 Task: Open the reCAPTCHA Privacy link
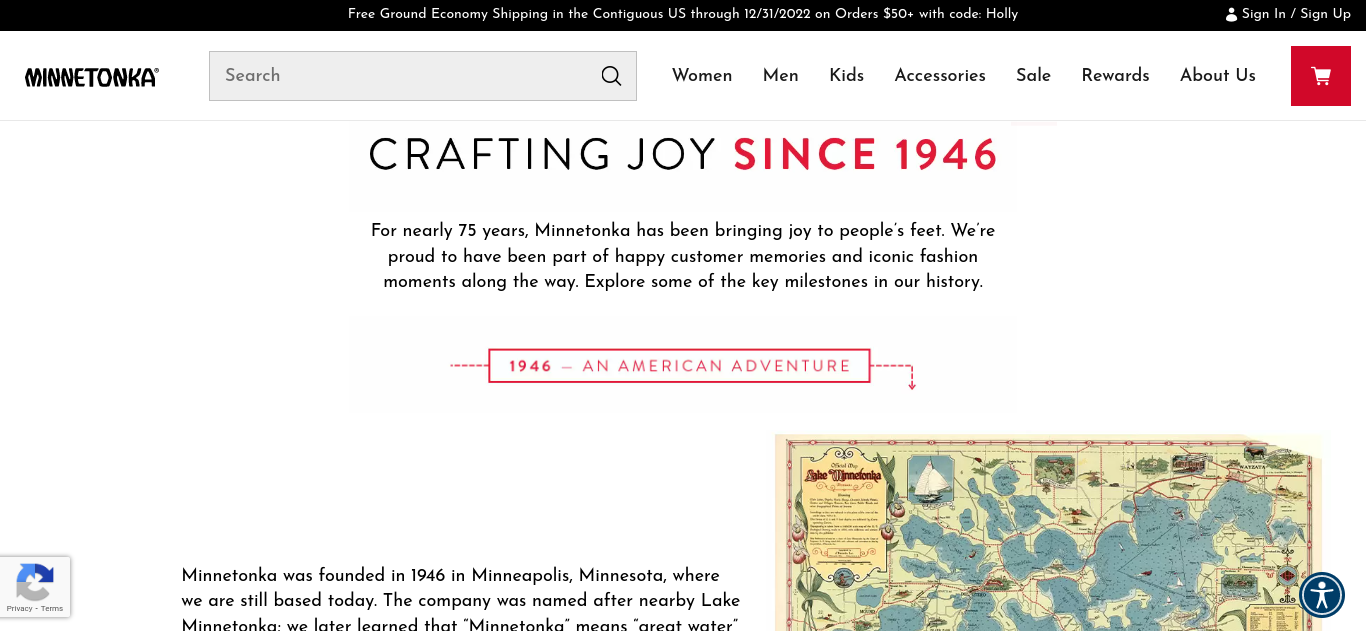pos(19,608)
